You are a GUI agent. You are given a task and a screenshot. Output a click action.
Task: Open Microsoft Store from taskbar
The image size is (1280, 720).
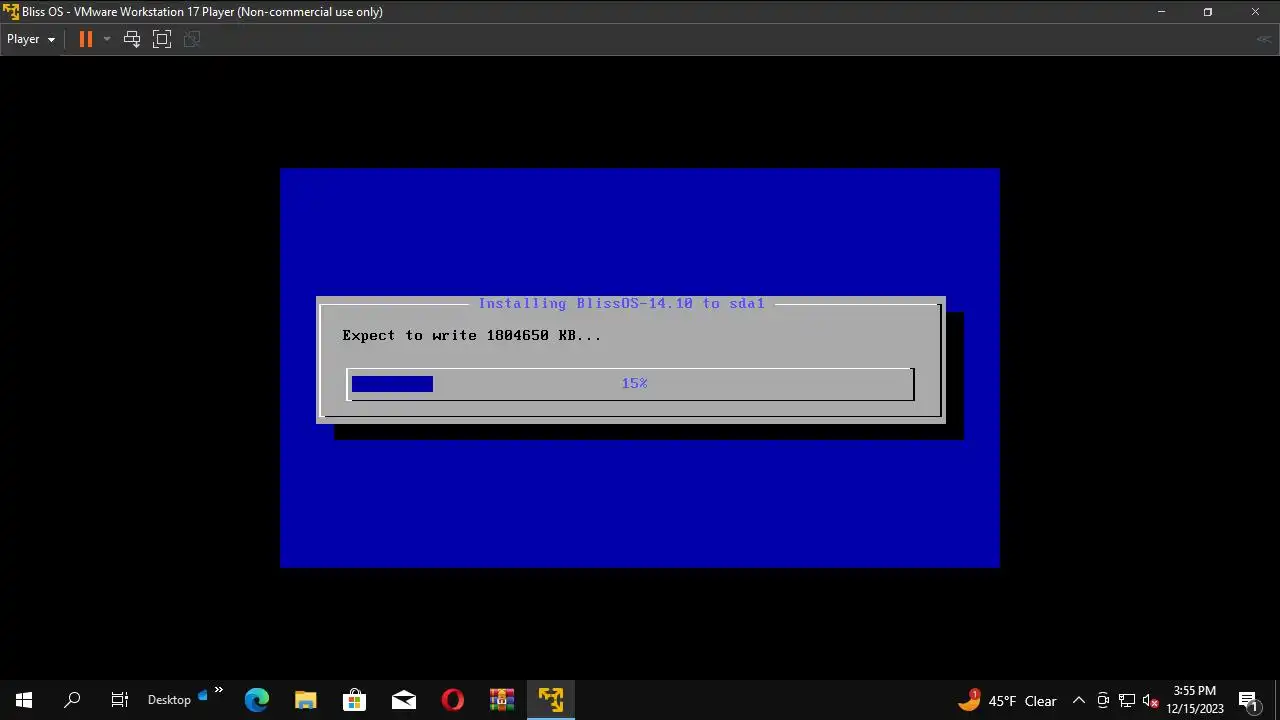pos(355,700)
